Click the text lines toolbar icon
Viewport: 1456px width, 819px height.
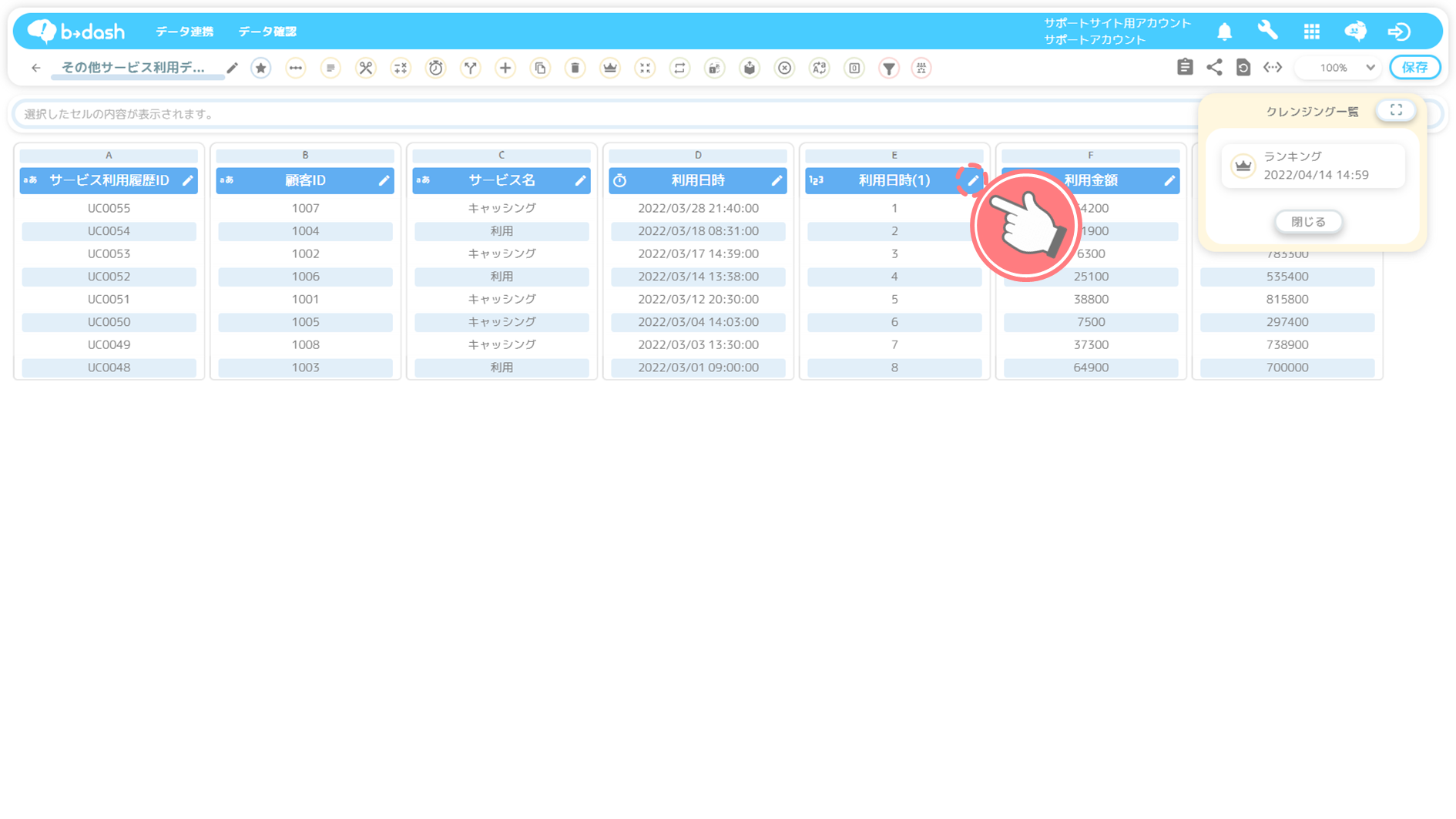tap(330, 68)
